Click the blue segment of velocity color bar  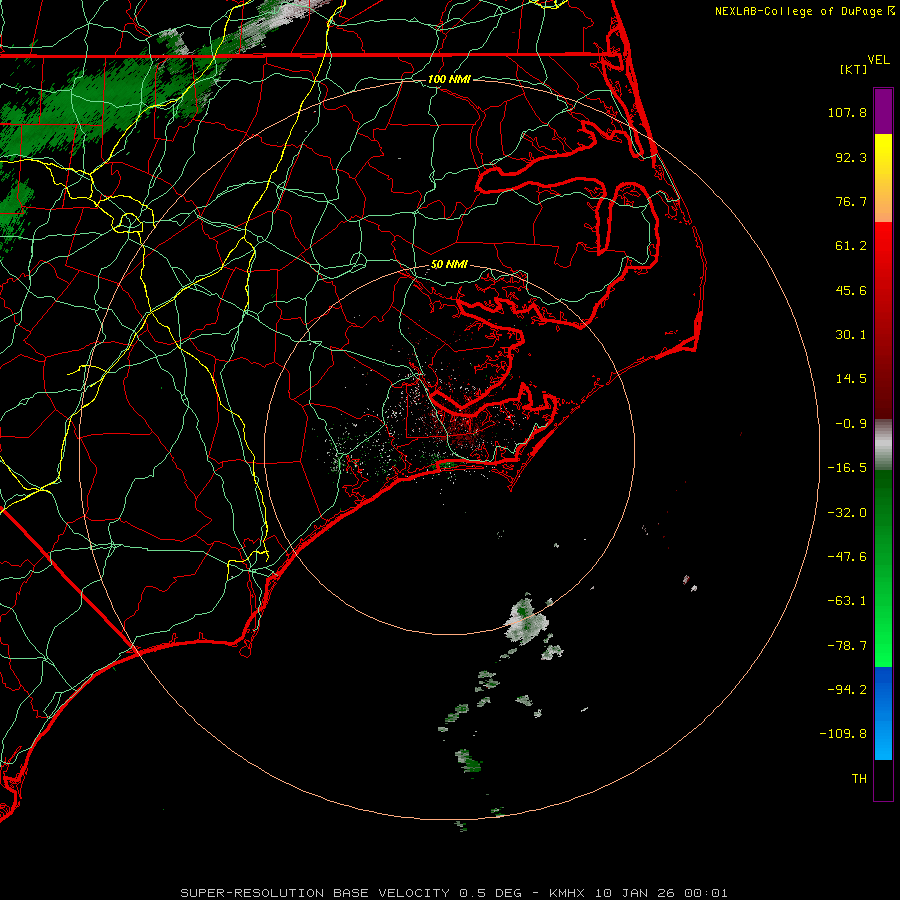(883, 713)
